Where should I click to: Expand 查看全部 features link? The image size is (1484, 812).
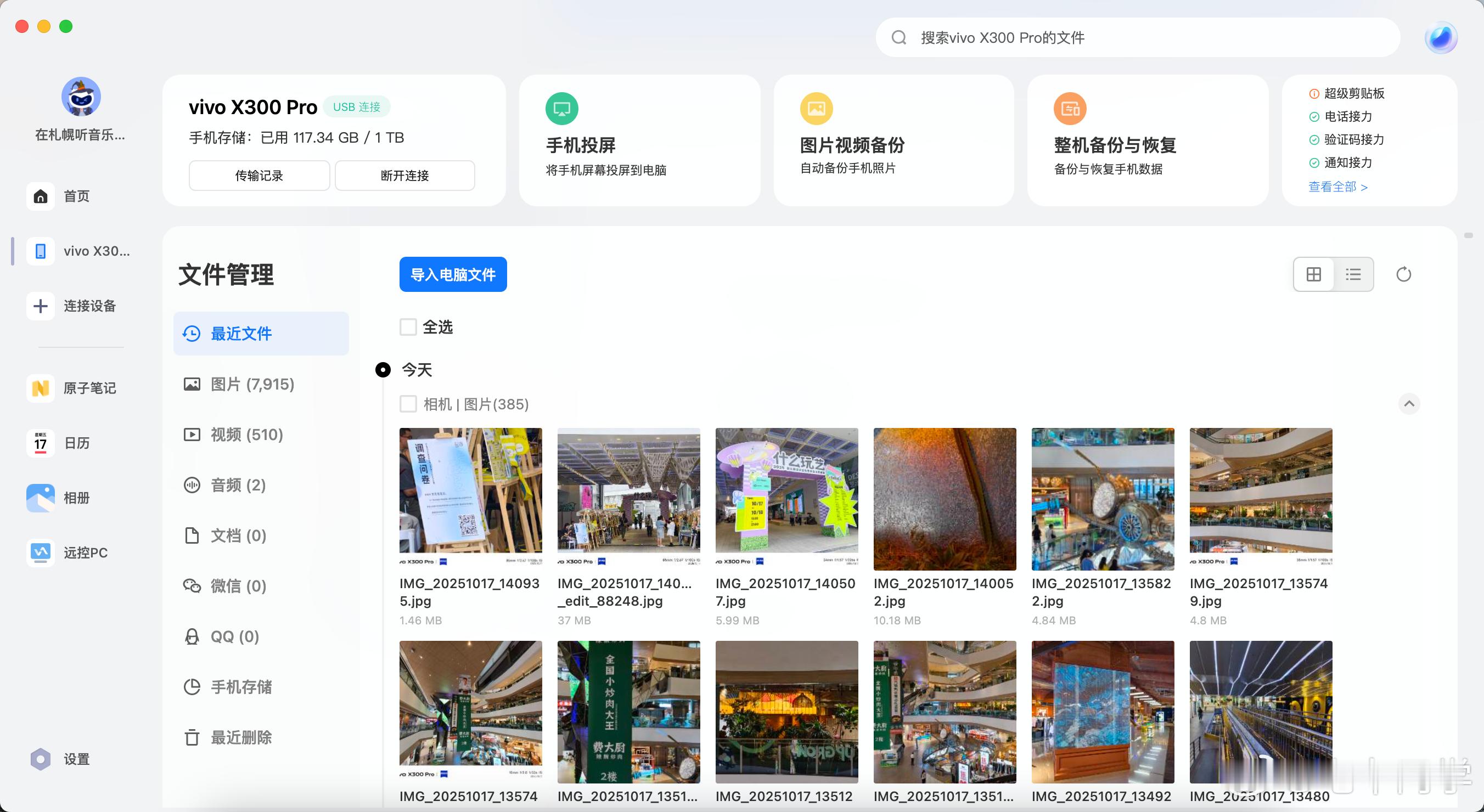point(1337,187)
